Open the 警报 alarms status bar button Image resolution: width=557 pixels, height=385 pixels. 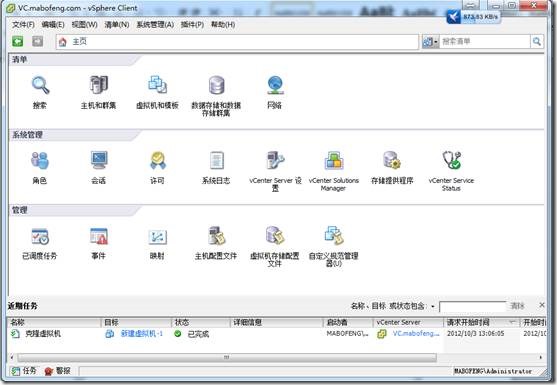tap(58, 371)
